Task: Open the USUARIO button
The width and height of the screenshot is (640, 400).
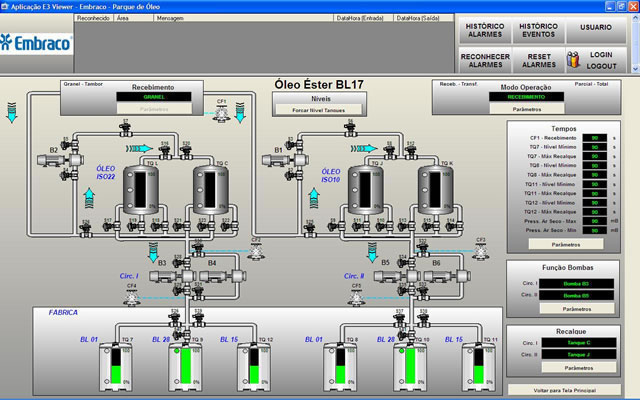Action: (596, 30)
